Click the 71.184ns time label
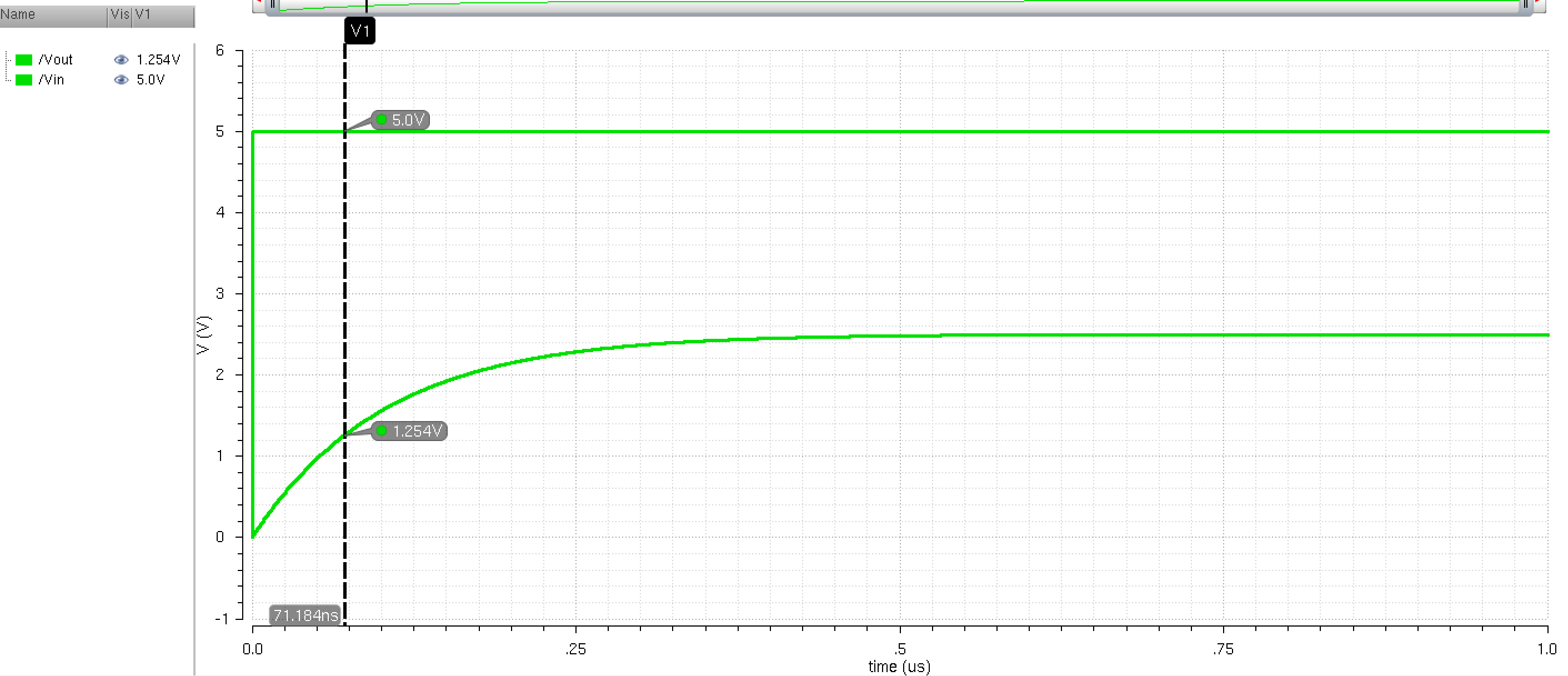Image resolution: width=1568 pixels, height=676 pixels. (304, 614)
